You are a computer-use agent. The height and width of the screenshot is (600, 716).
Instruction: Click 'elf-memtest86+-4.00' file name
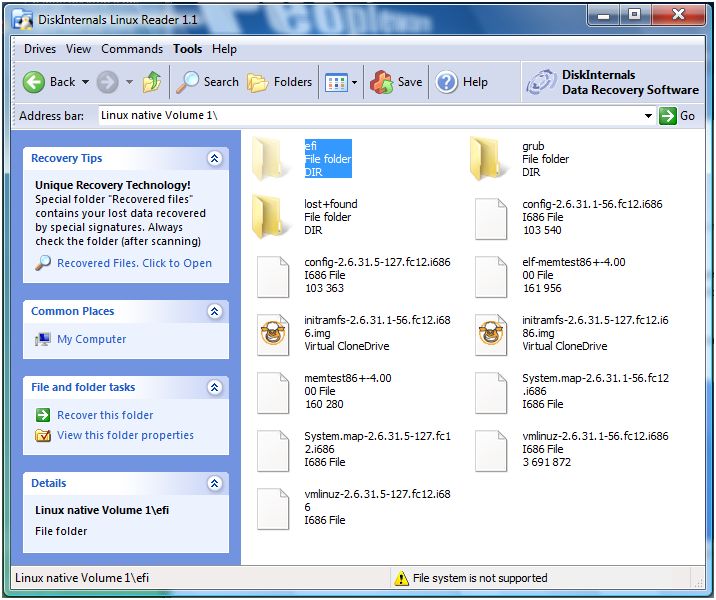click(x=574, y=262)
